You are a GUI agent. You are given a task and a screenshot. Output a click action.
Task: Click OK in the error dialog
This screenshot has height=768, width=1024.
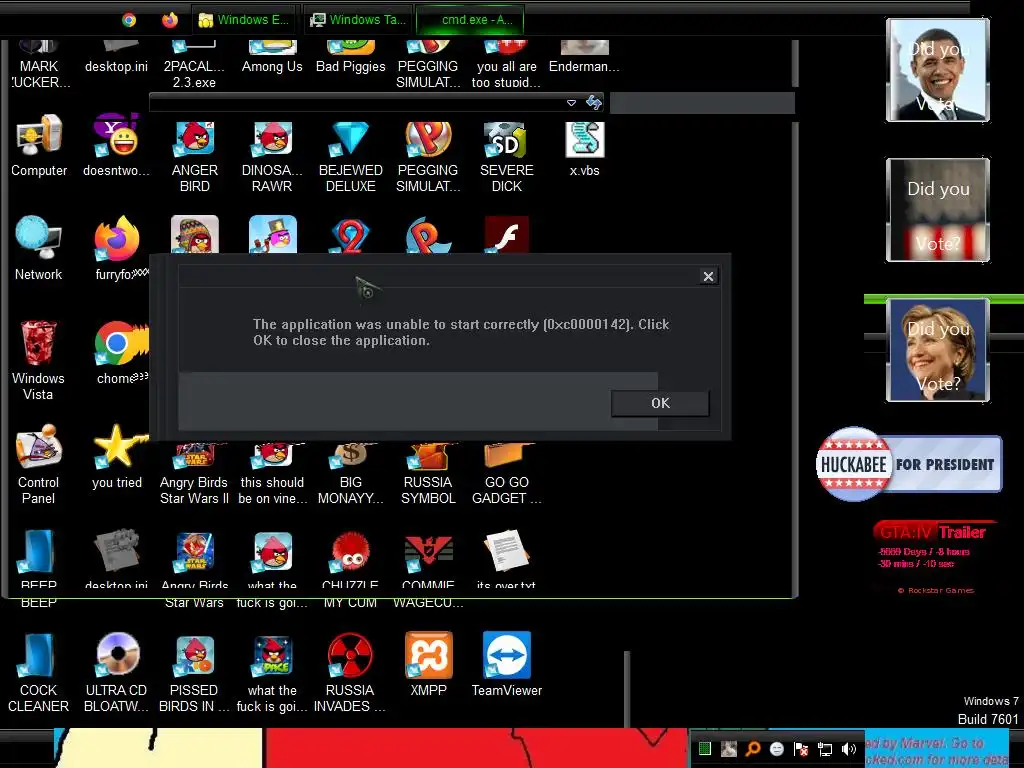[x=660, y=403]
